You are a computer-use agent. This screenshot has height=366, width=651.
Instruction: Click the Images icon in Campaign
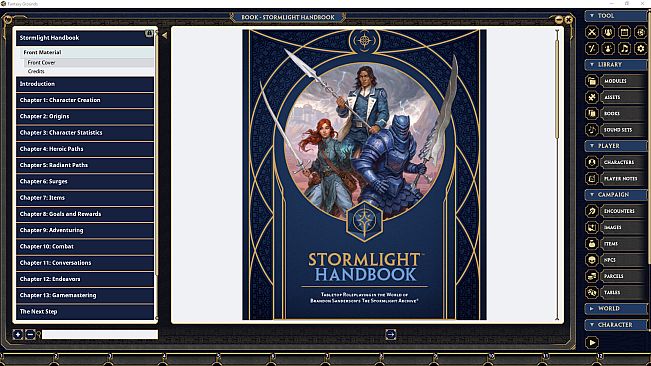pos(592,227)
